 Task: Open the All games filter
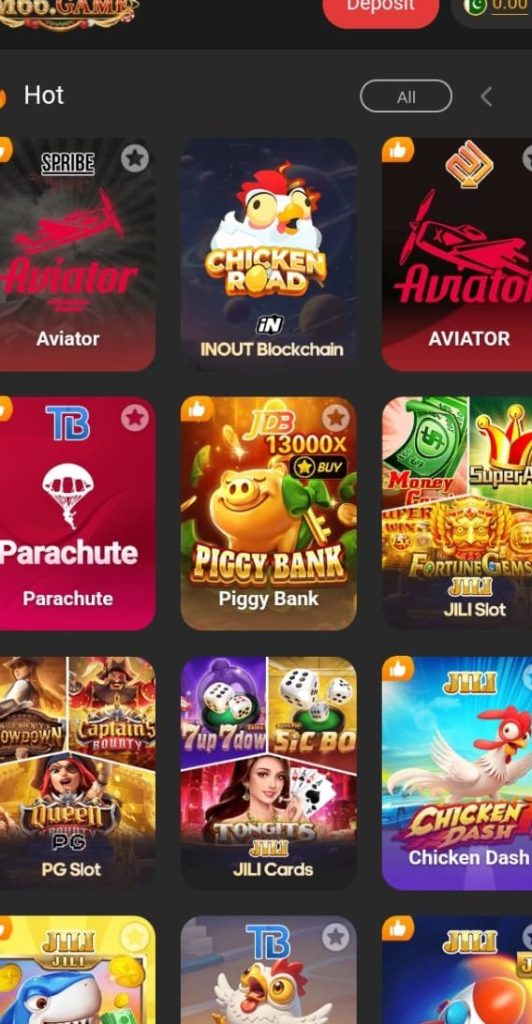tap(406, 97)
